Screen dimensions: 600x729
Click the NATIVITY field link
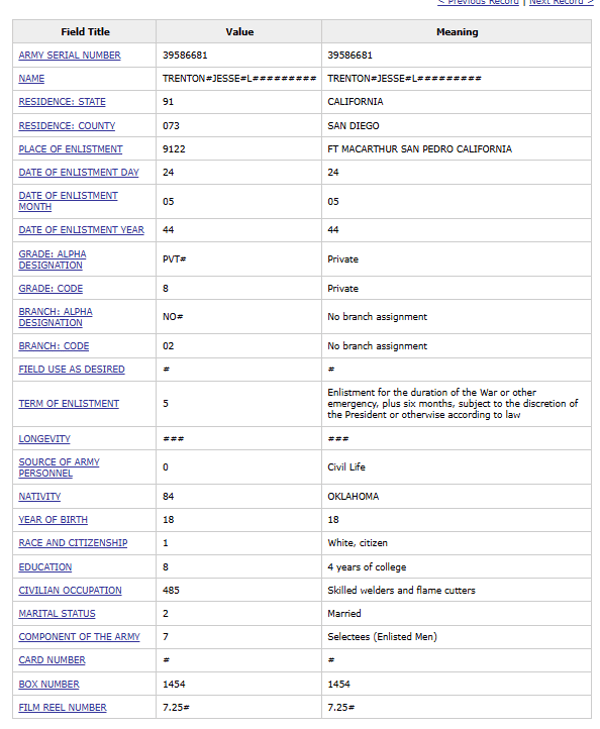(40, 497)
